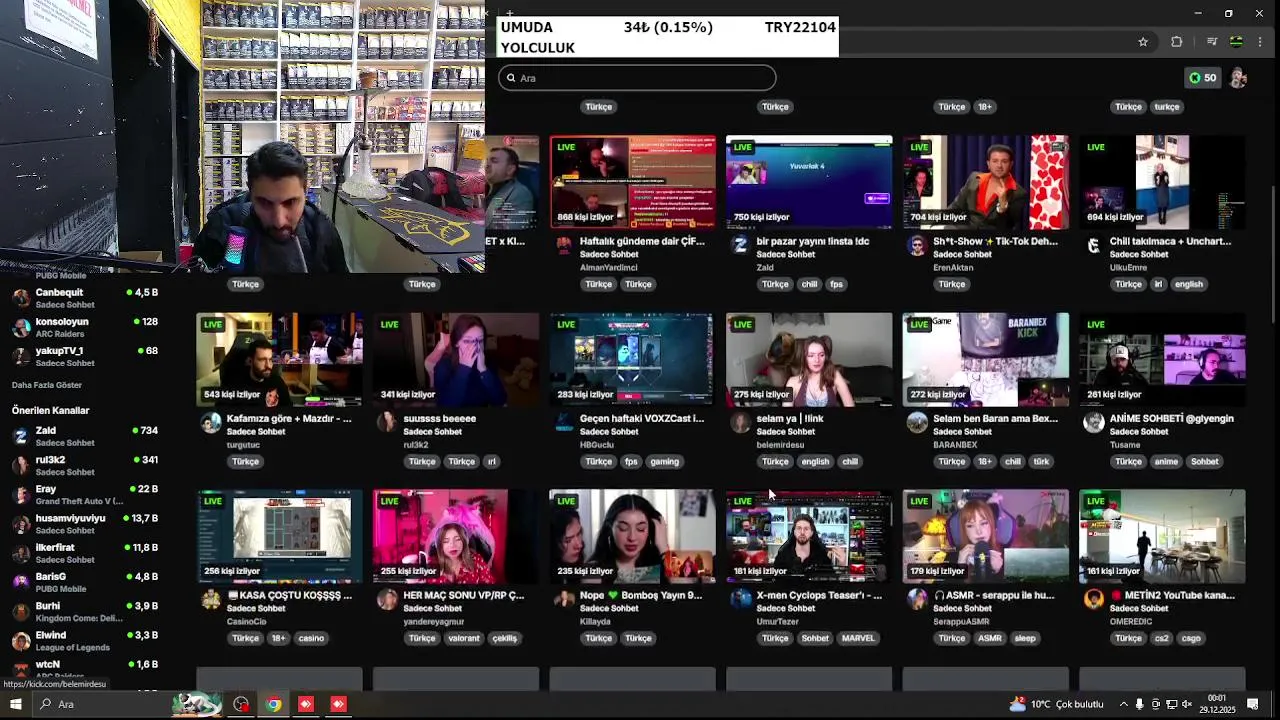Click the 'ASMR' tag under SerappuASMR

tap(990, 638)
